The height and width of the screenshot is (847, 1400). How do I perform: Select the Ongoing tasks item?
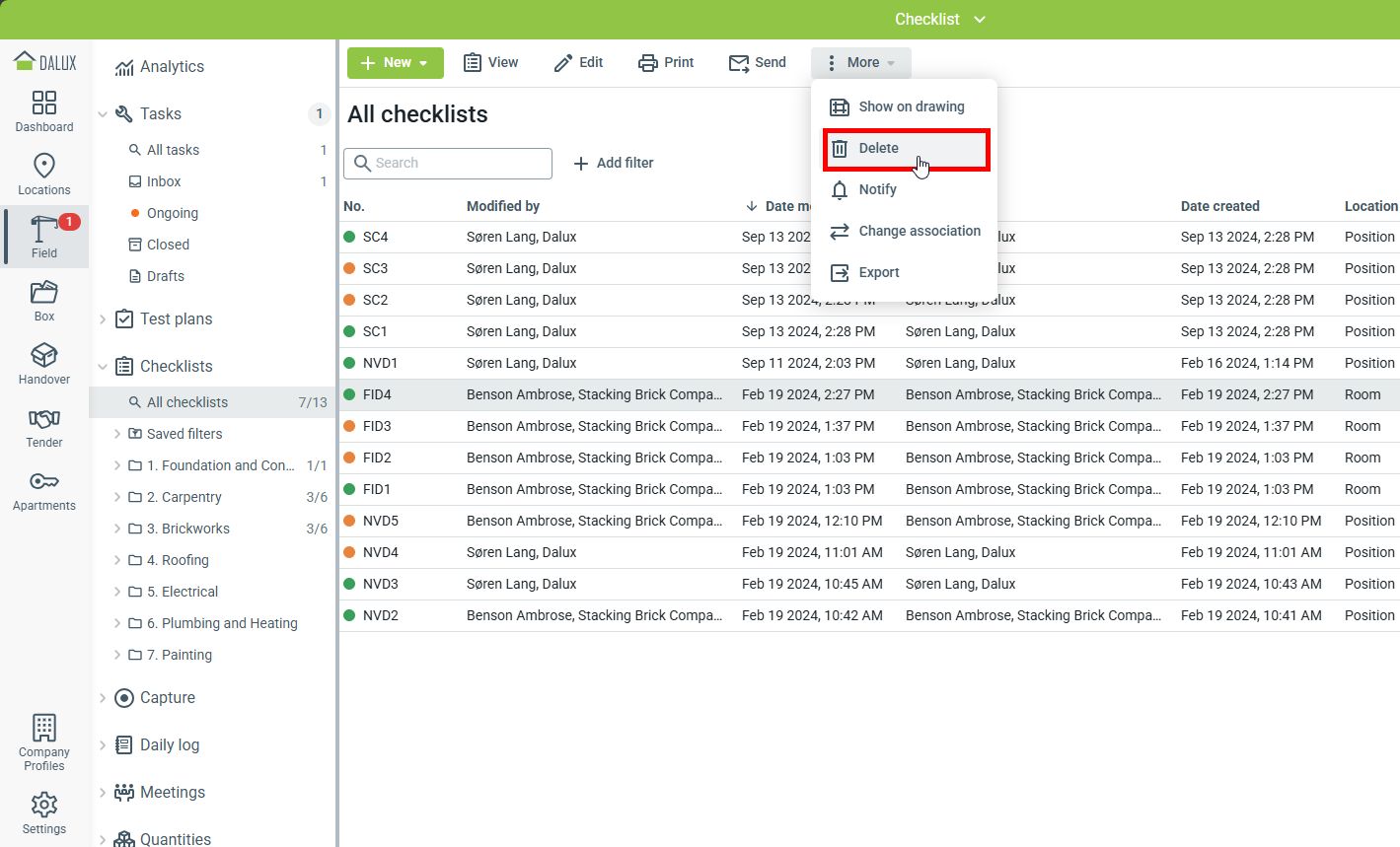pyautogui.click(x=173, y=213)
